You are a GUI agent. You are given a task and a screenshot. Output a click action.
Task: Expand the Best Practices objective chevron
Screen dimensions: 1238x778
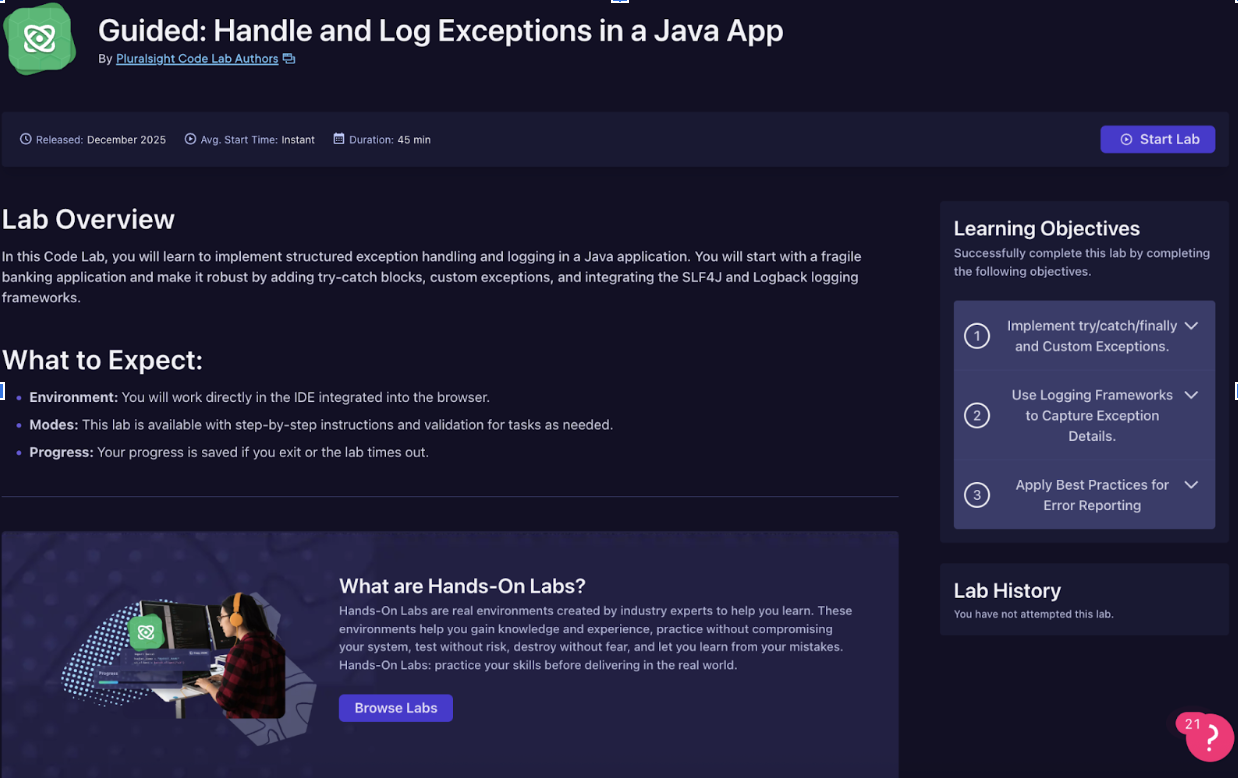click(1191, 485)
